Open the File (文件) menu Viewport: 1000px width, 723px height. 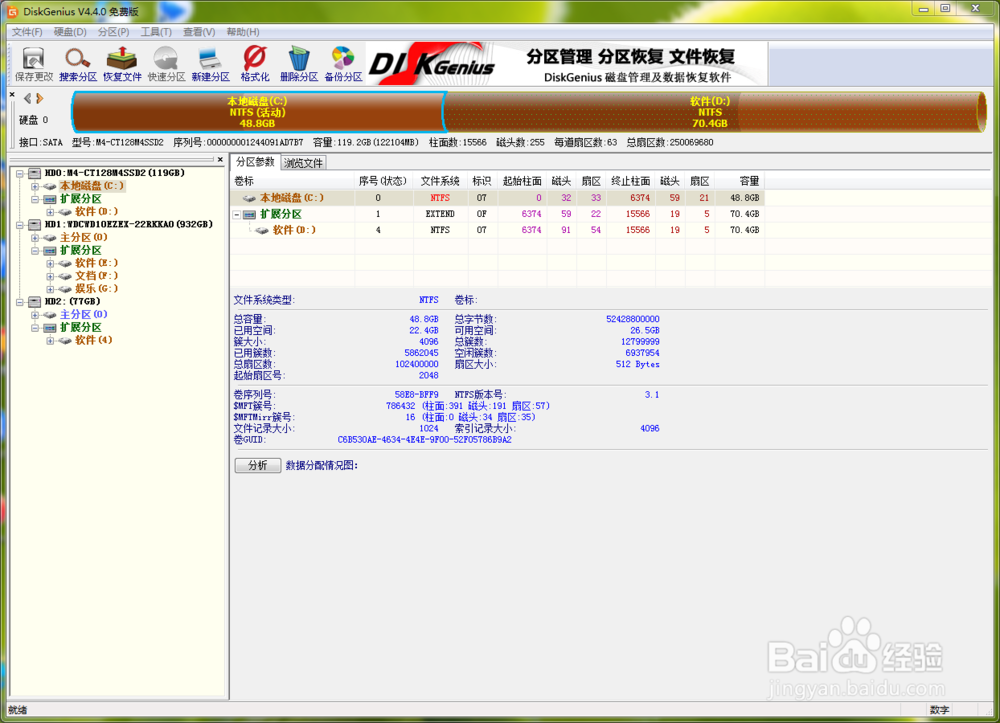coord(27,32)
